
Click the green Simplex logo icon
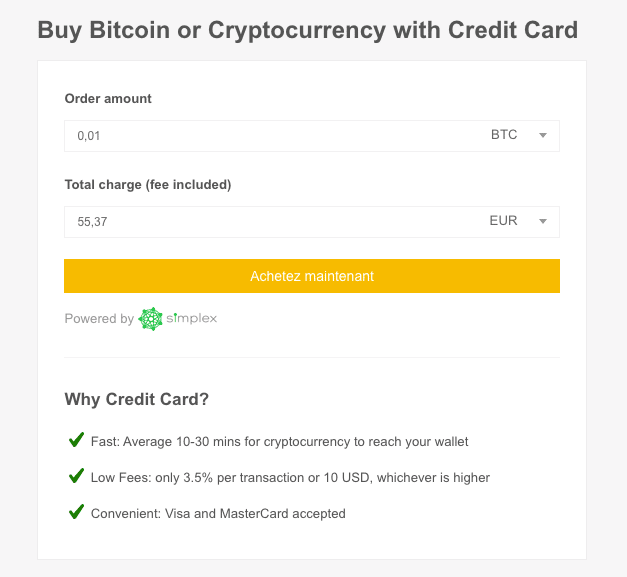[150, 319]
